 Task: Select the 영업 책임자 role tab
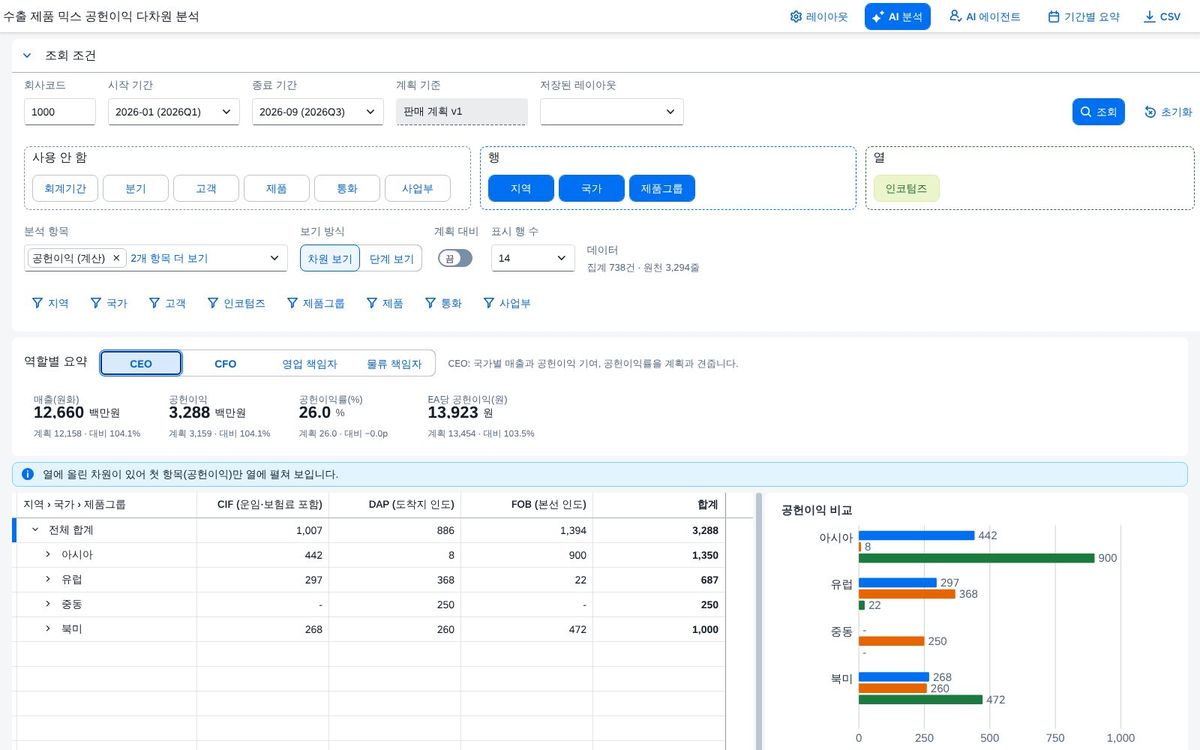tap(310, 363)
